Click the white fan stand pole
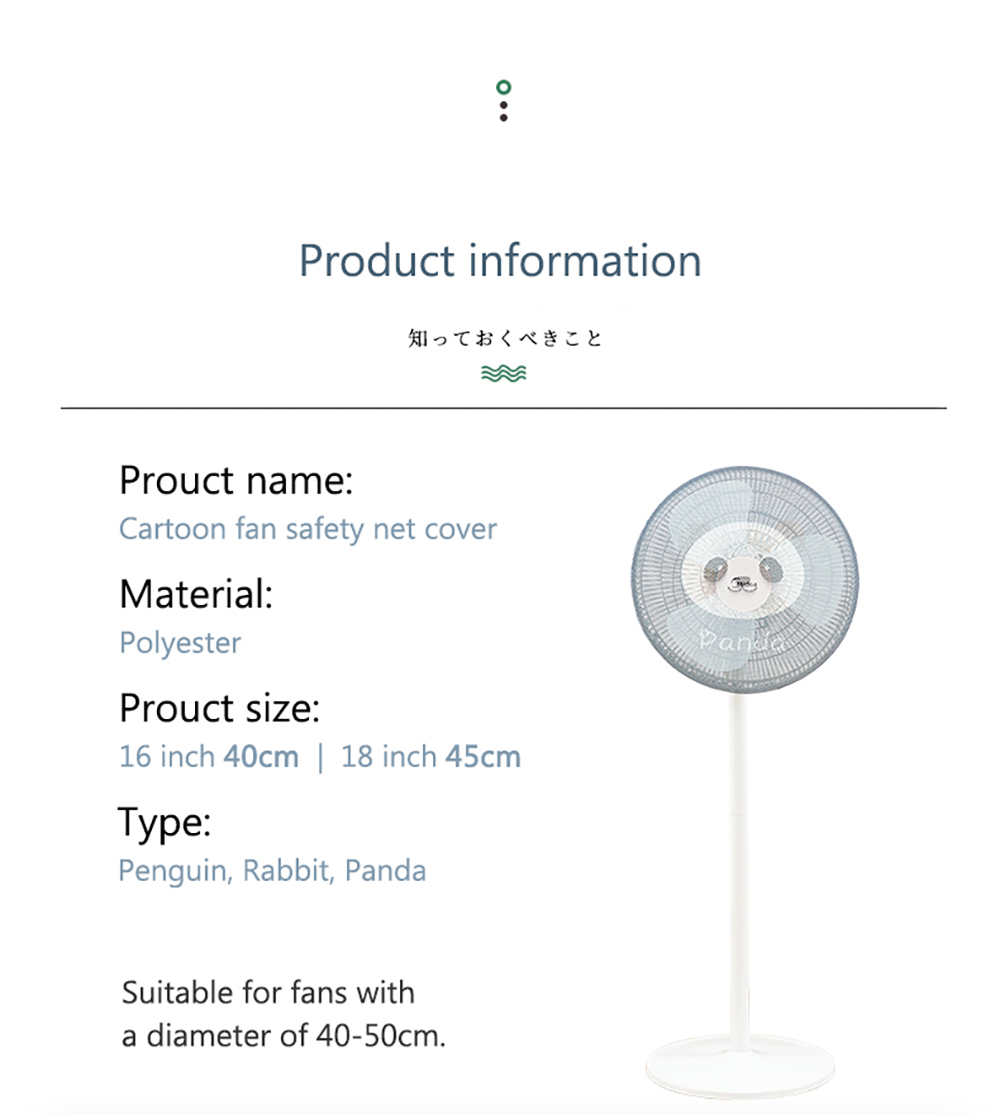The image size is (1000, 1114). (x=739, y=868)
